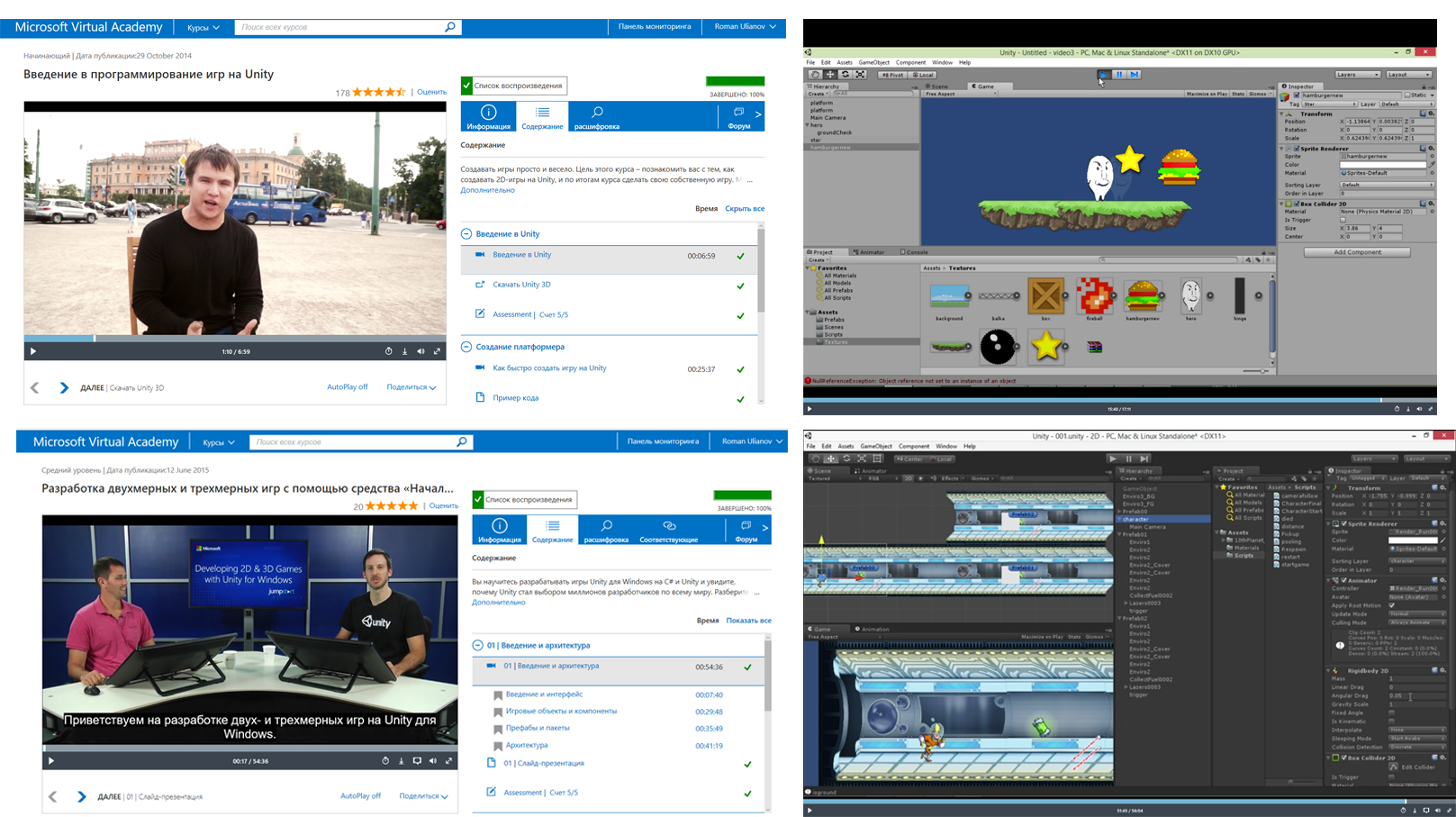1456x817 pixels.
Task: Play the 15:40 / 17:11 Unity tutorial video
Action: (x=809, y=409)
